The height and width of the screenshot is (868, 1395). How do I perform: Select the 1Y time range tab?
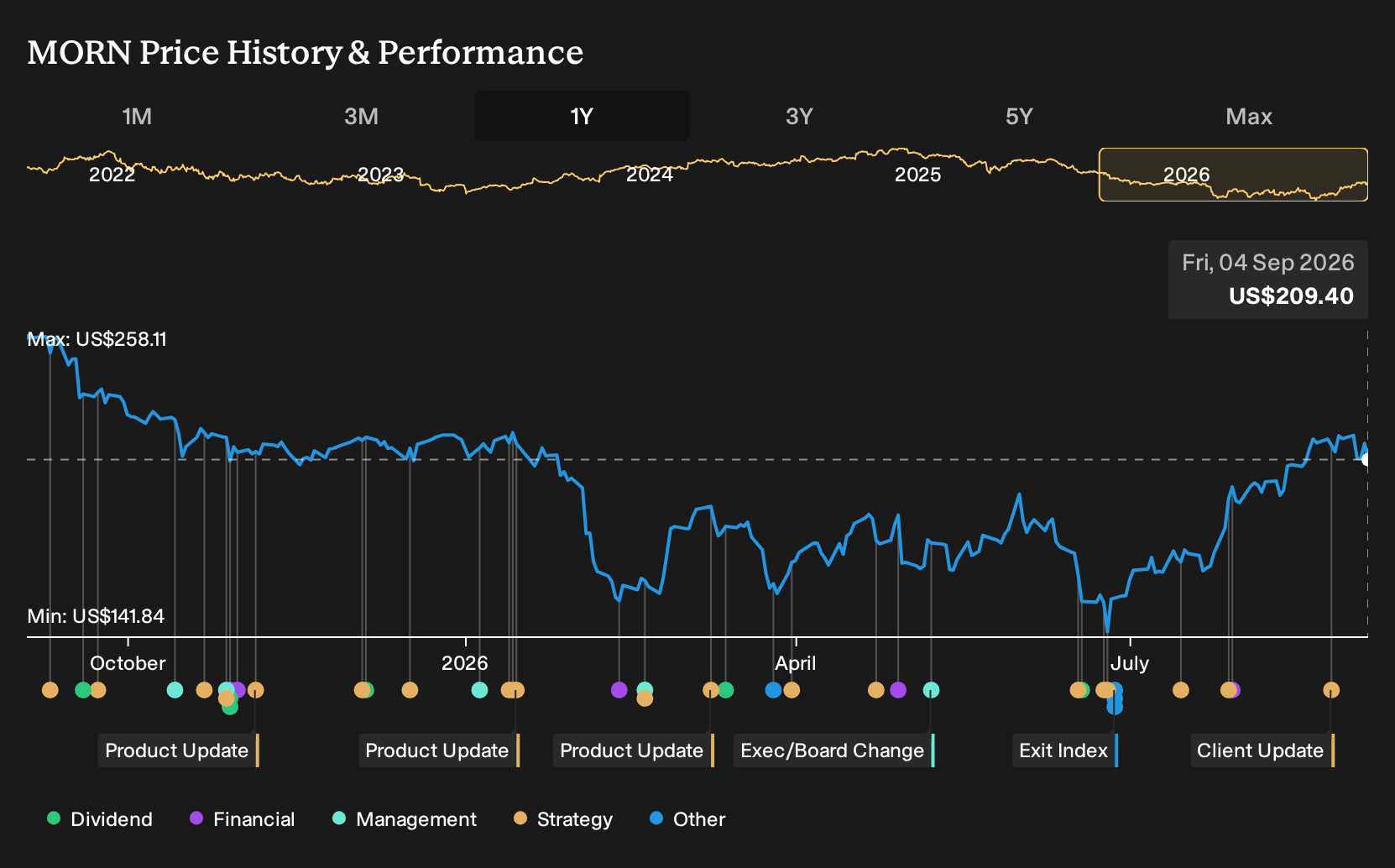tap(583, 116)
